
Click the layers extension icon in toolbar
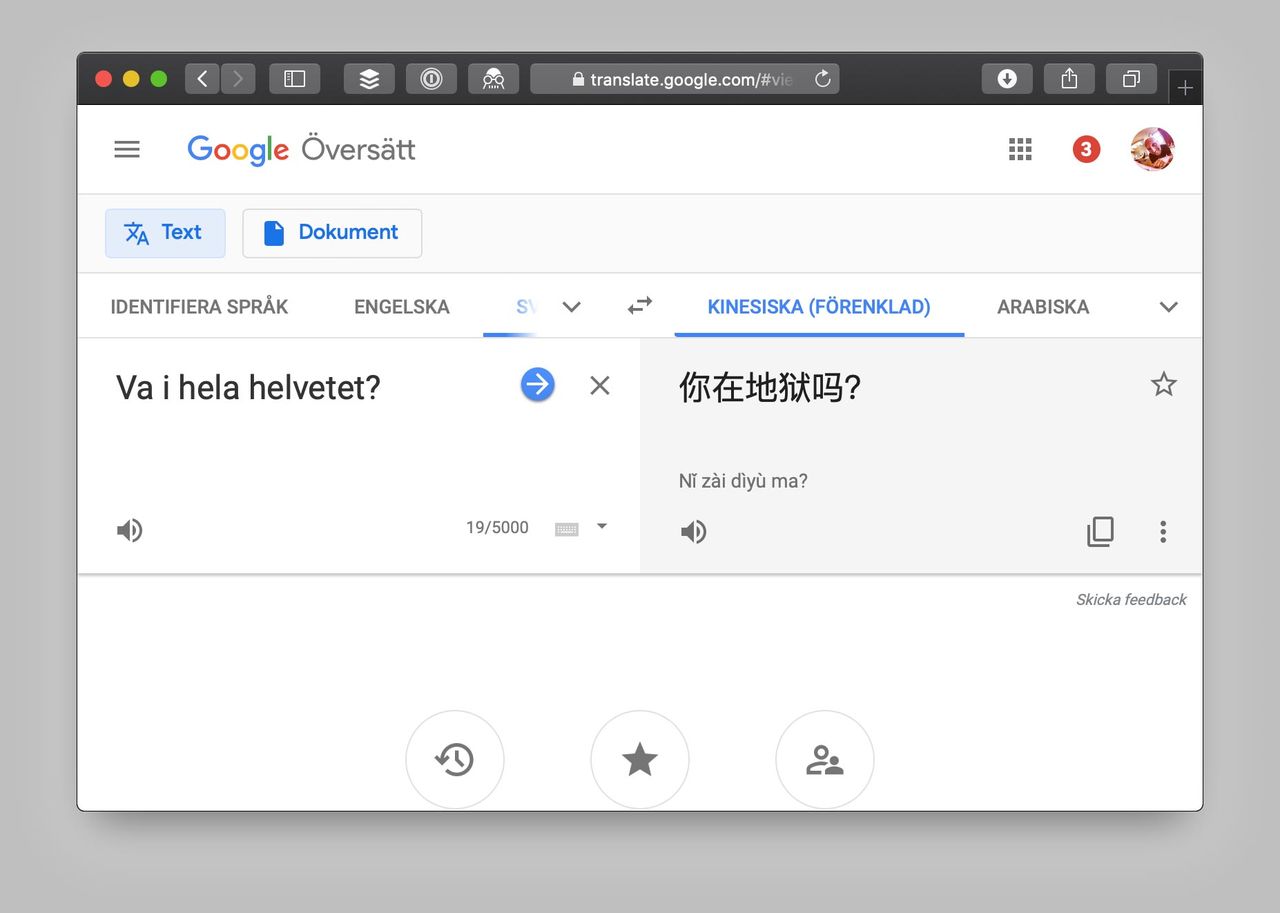coord(369,79)
